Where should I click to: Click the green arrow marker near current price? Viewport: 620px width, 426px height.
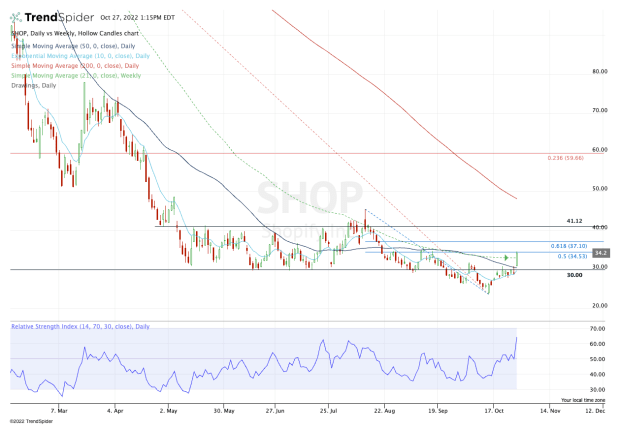[x=507, y=258]
